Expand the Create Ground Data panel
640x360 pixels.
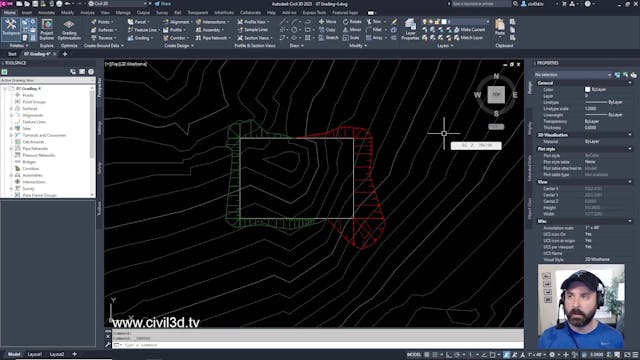[104, 46]
